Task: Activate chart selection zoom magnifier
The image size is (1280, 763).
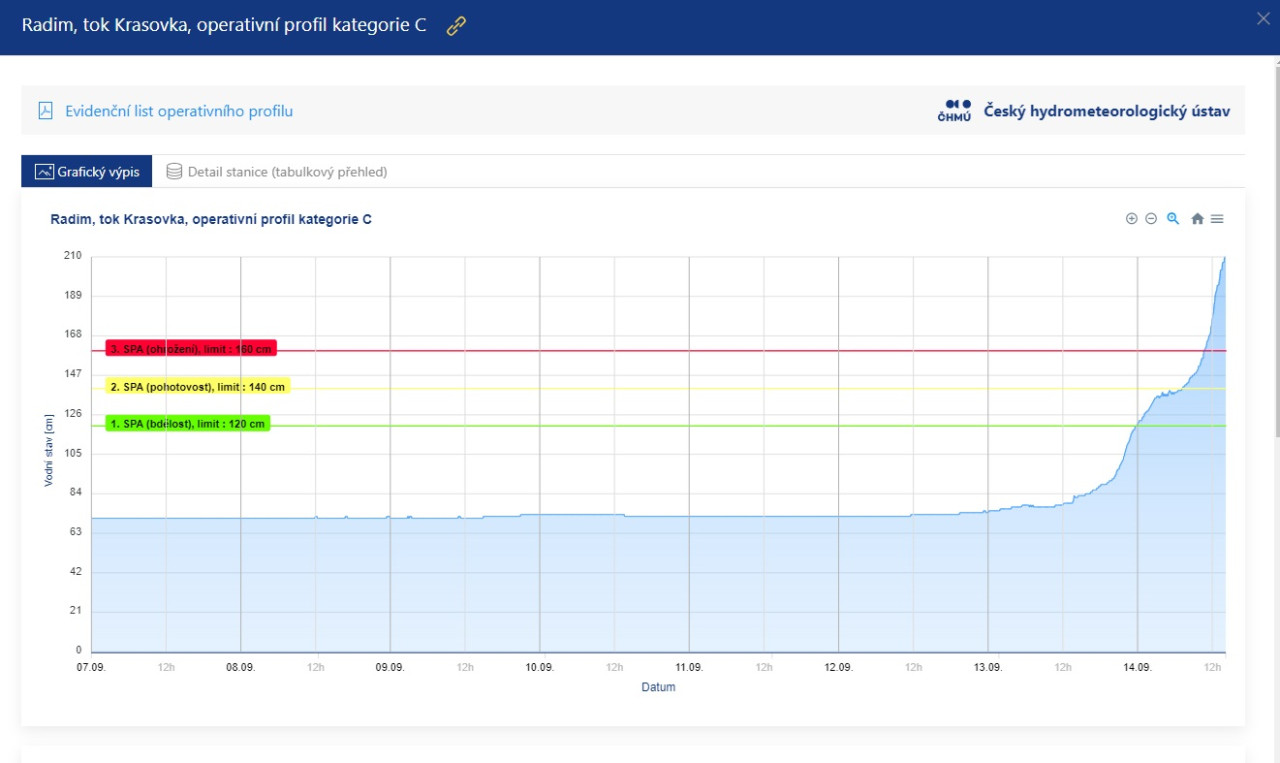Action: click(x=1173, y=219)
